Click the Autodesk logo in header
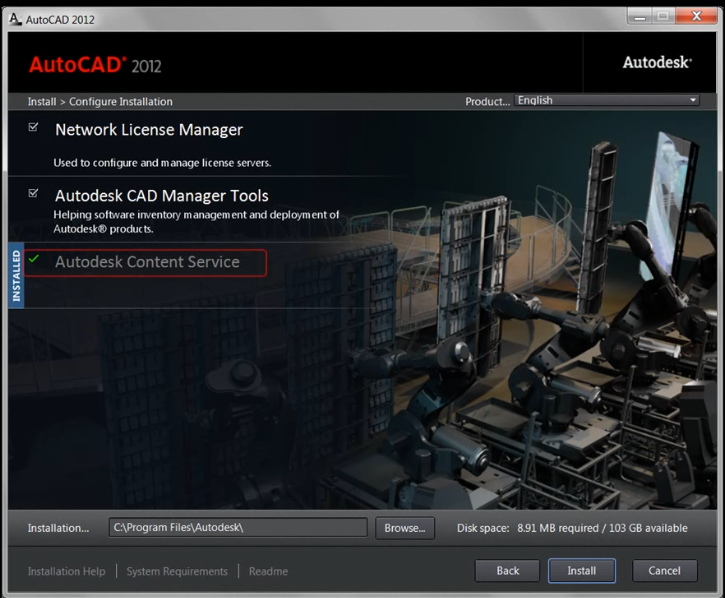 tap(657, 62)
